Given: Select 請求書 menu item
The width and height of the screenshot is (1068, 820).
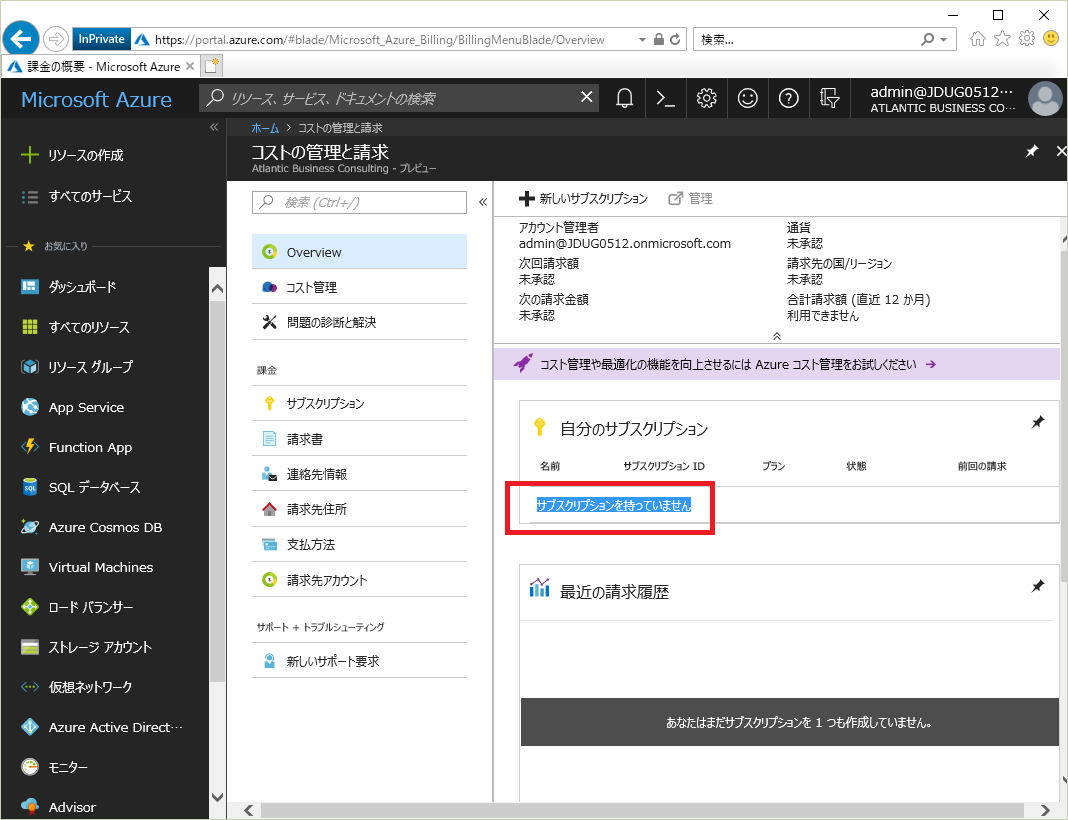Looking at the screenshot, I should coord(359,439).
